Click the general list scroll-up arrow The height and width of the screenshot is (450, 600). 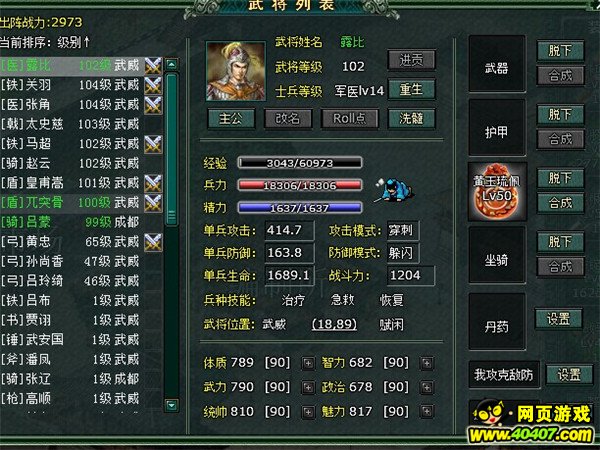click(171, 64)
